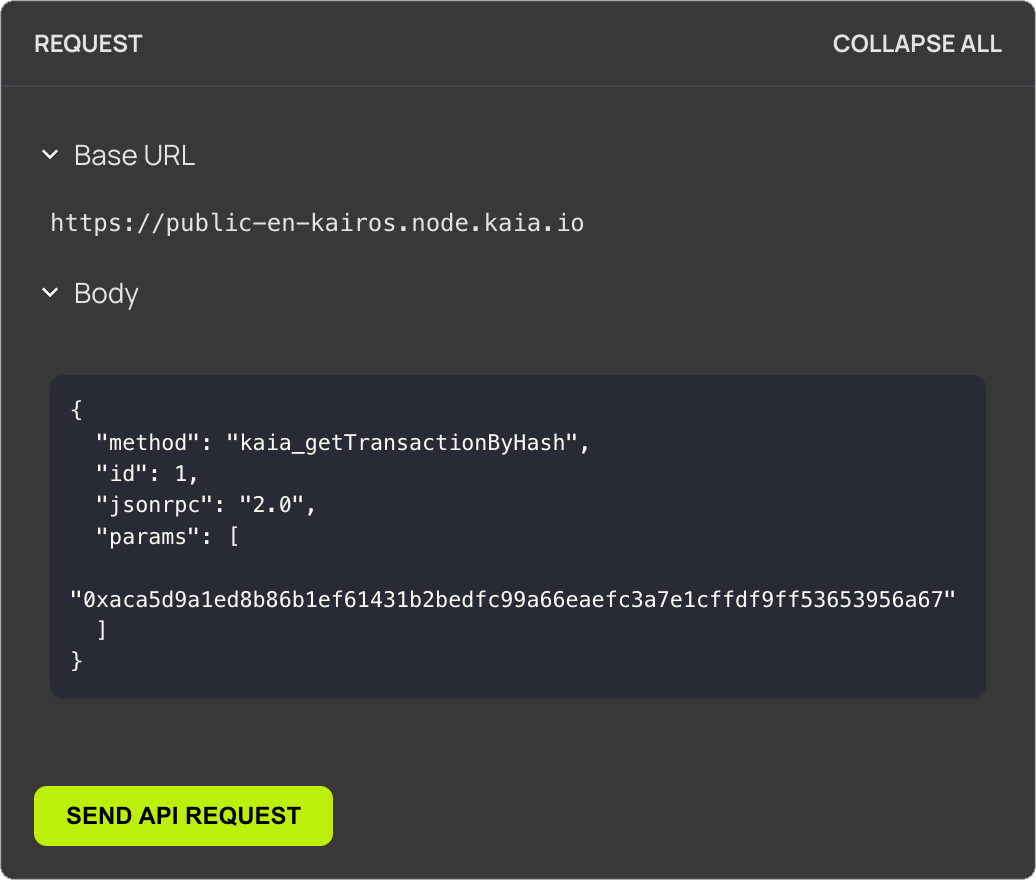Click the "method" key in the body
This screenshot has height=880, width=1036.
click(x=146, y=441)
